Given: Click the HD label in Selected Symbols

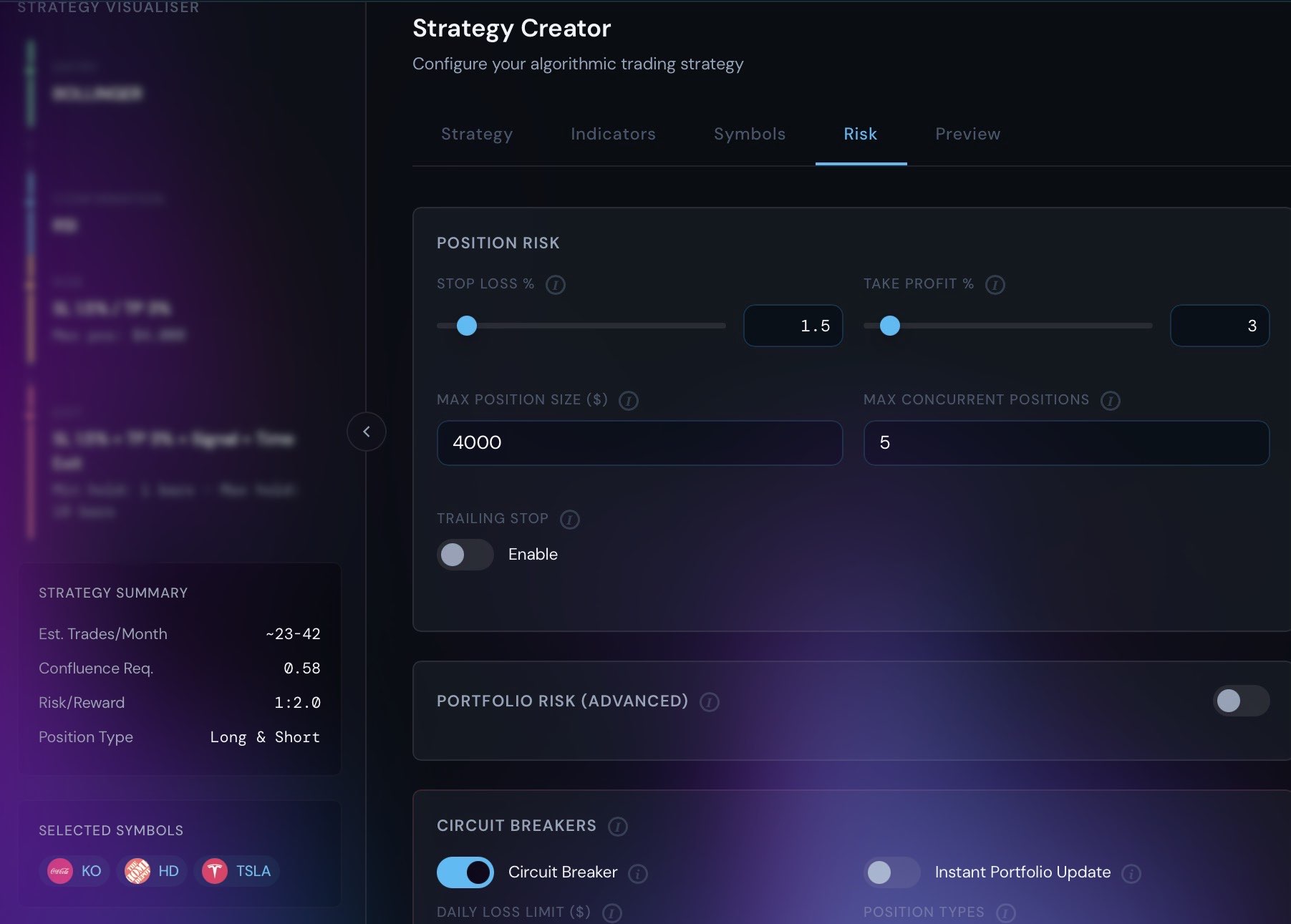Looking at the screenshot, I should [168, 871].
